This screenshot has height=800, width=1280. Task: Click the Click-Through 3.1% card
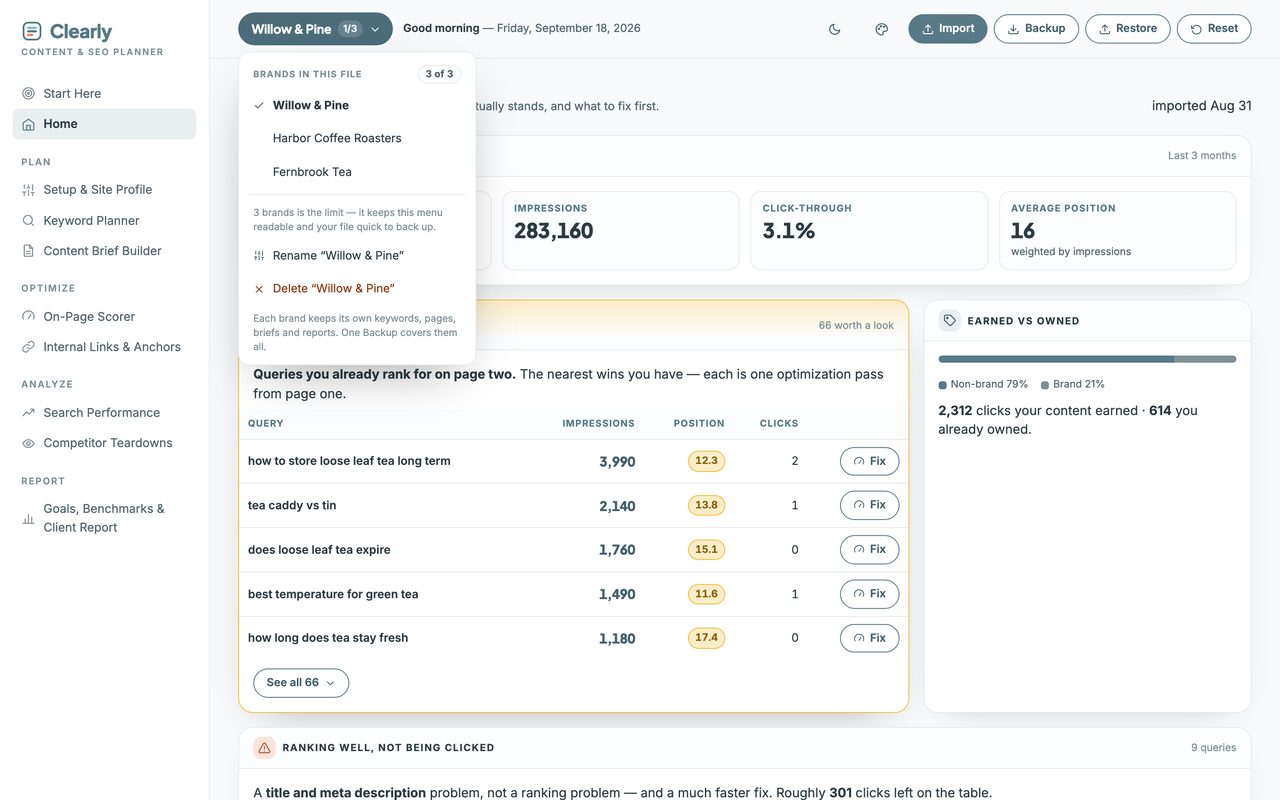(869, 231)
